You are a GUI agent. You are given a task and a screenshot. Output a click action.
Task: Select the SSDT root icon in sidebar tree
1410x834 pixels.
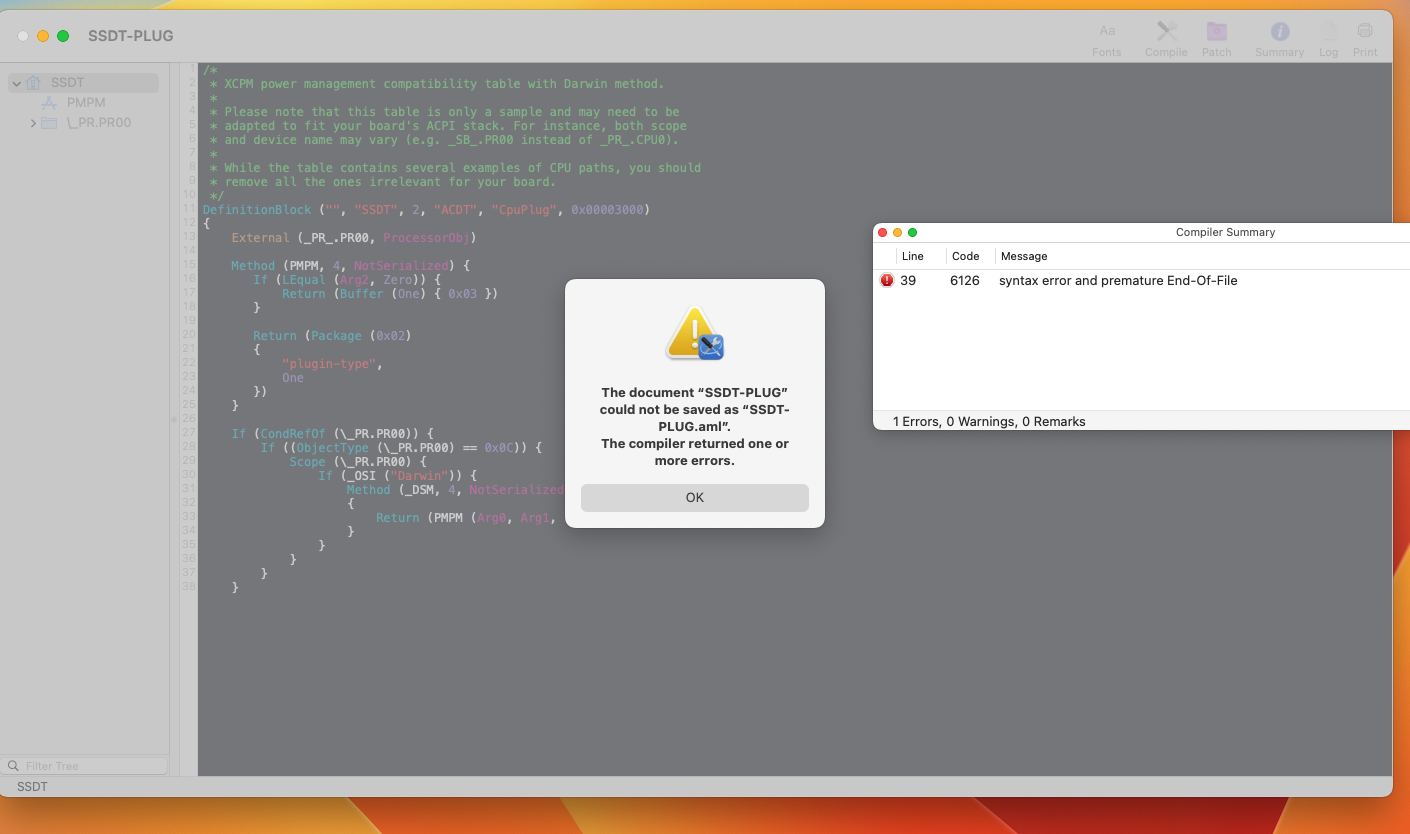(x=34, y=83)
